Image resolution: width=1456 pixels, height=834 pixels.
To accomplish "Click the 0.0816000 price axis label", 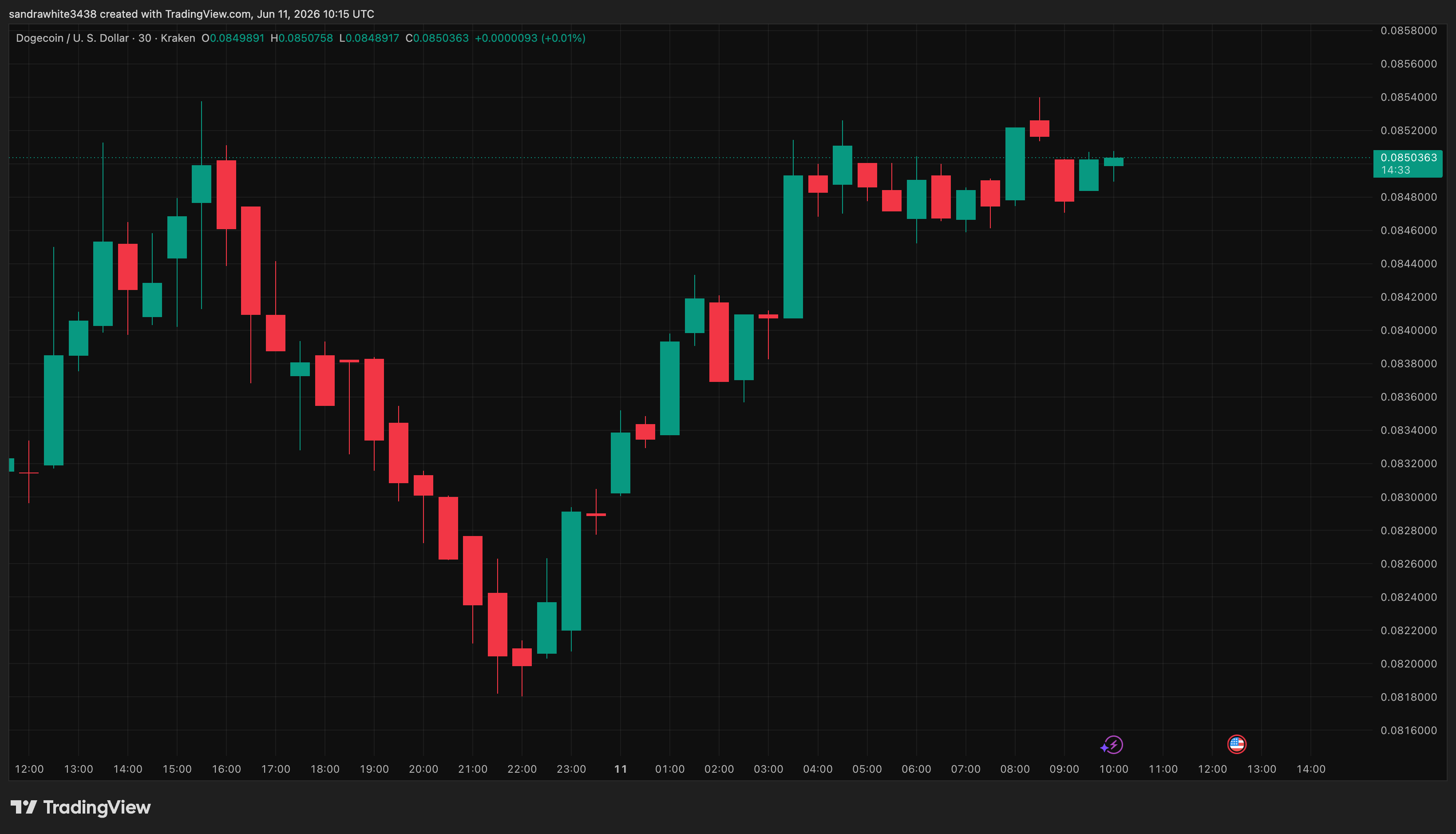I will 1409,730.
